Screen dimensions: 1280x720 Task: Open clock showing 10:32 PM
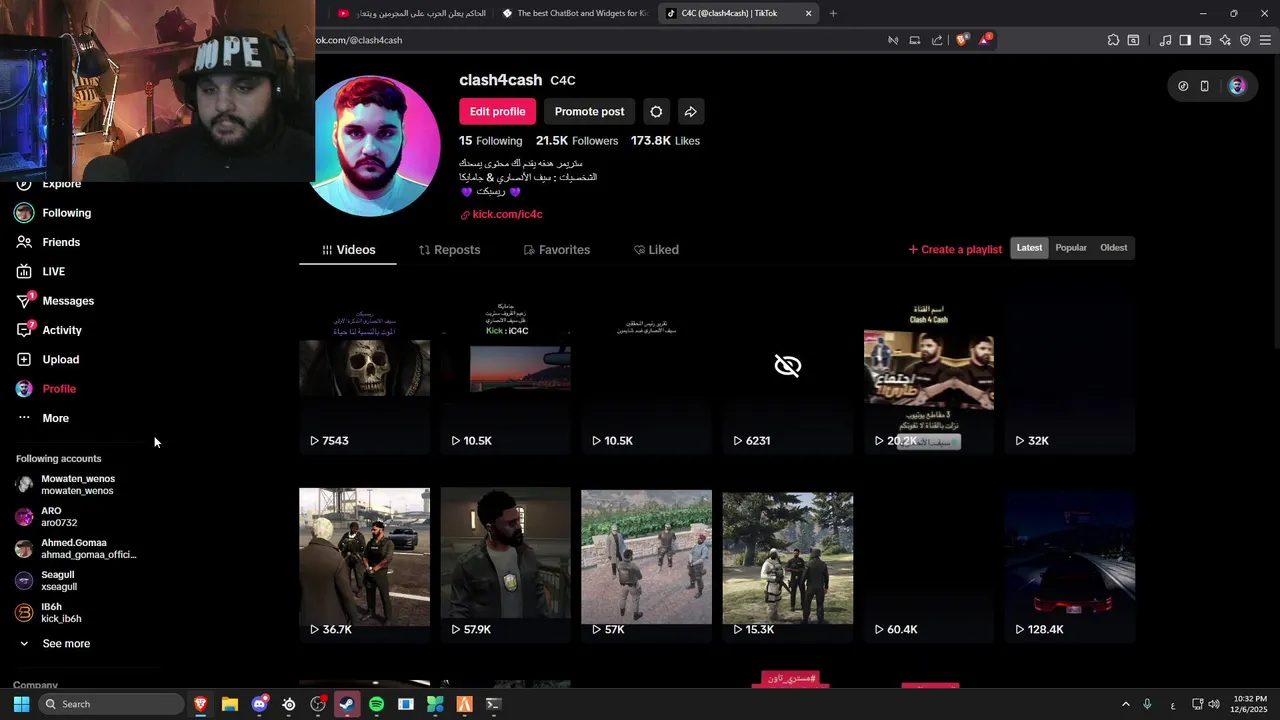coord(1249,704)
